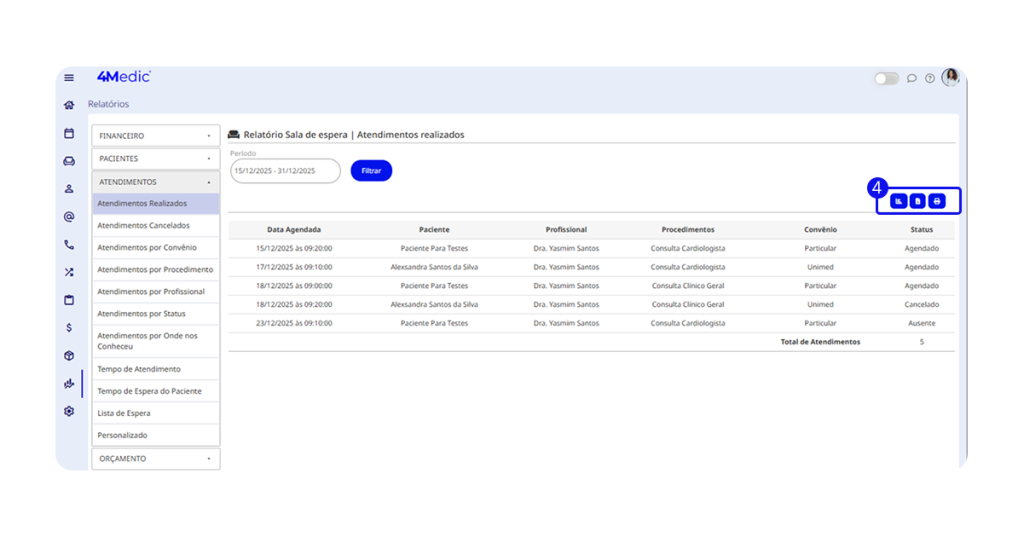Open the chat bubble icon

912,78
